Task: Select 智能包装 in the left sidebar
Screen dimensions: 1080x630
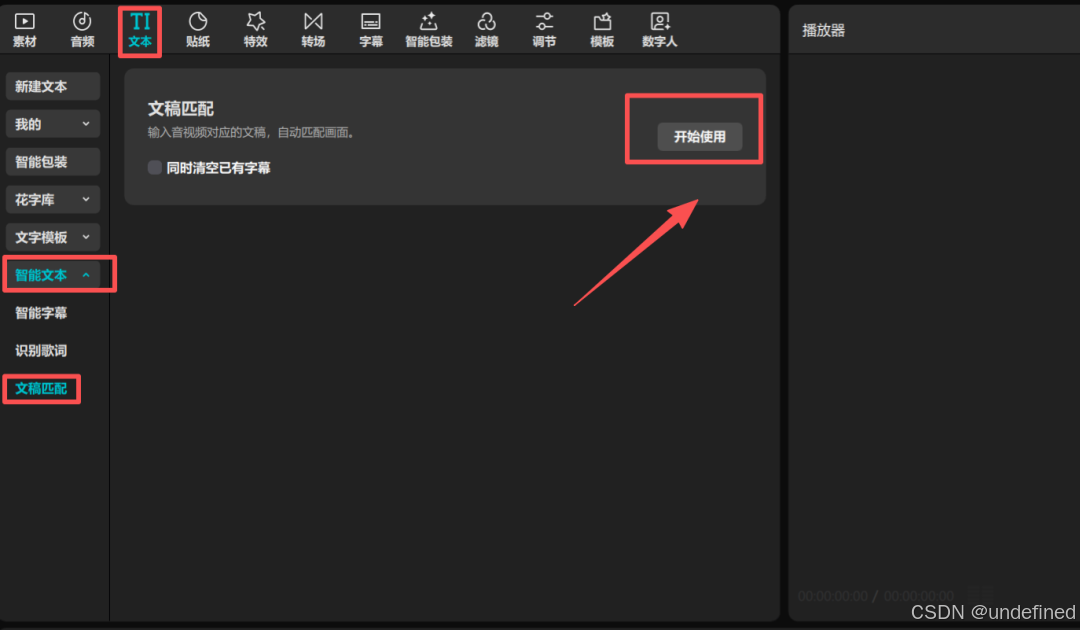Action: (53, 162)
